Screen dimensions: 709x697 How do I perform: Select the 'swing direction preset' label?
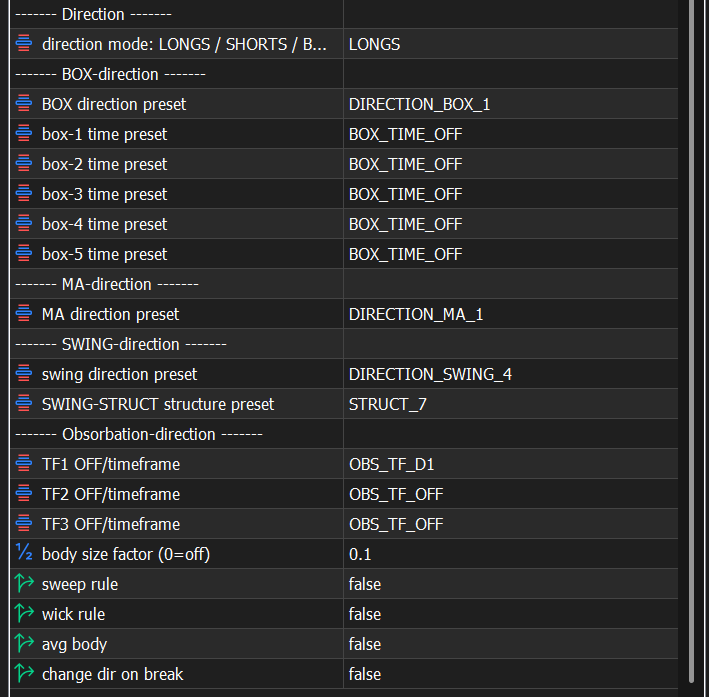[x=119, y=375]
